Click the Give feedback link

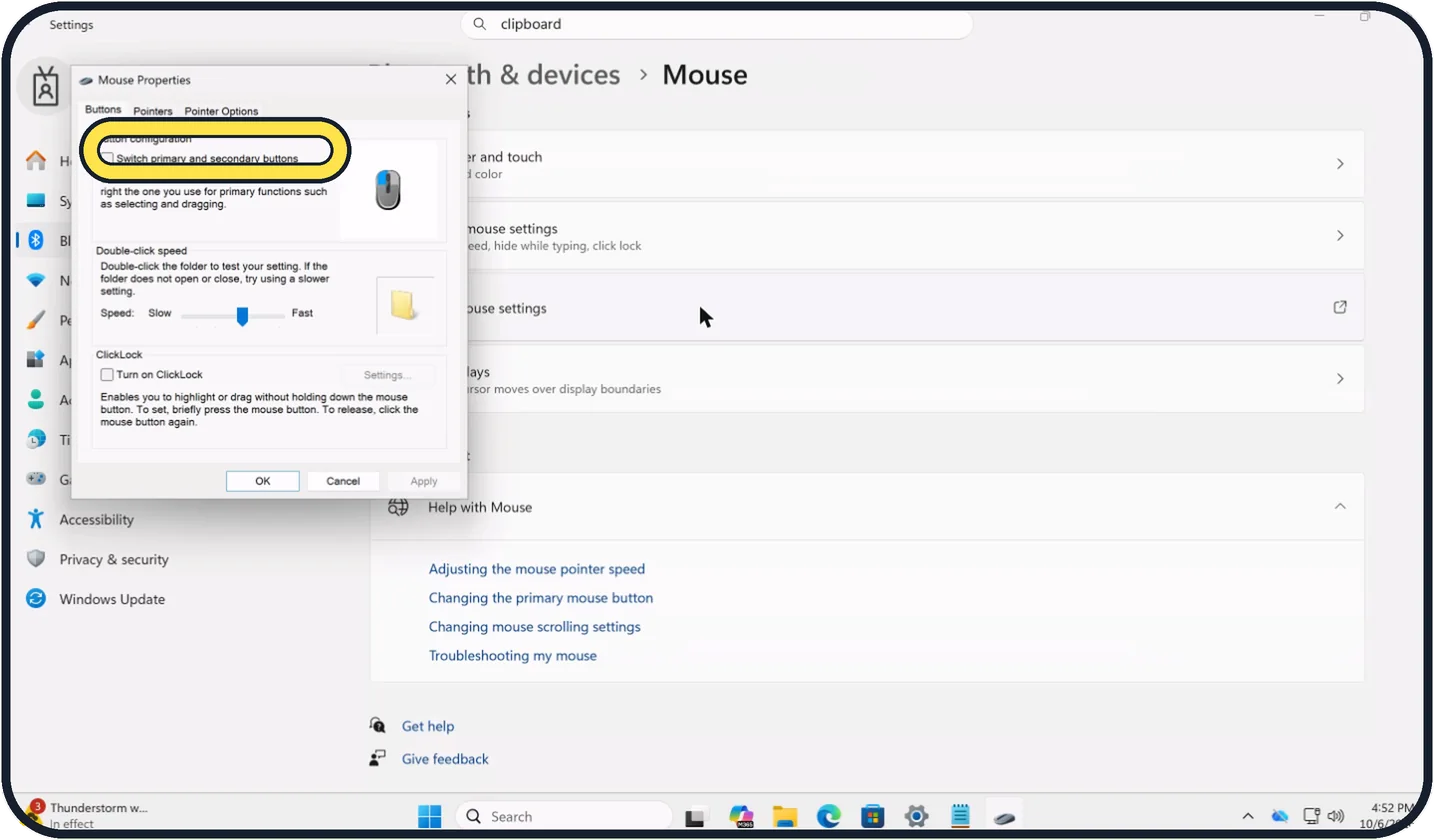point(445,759)
